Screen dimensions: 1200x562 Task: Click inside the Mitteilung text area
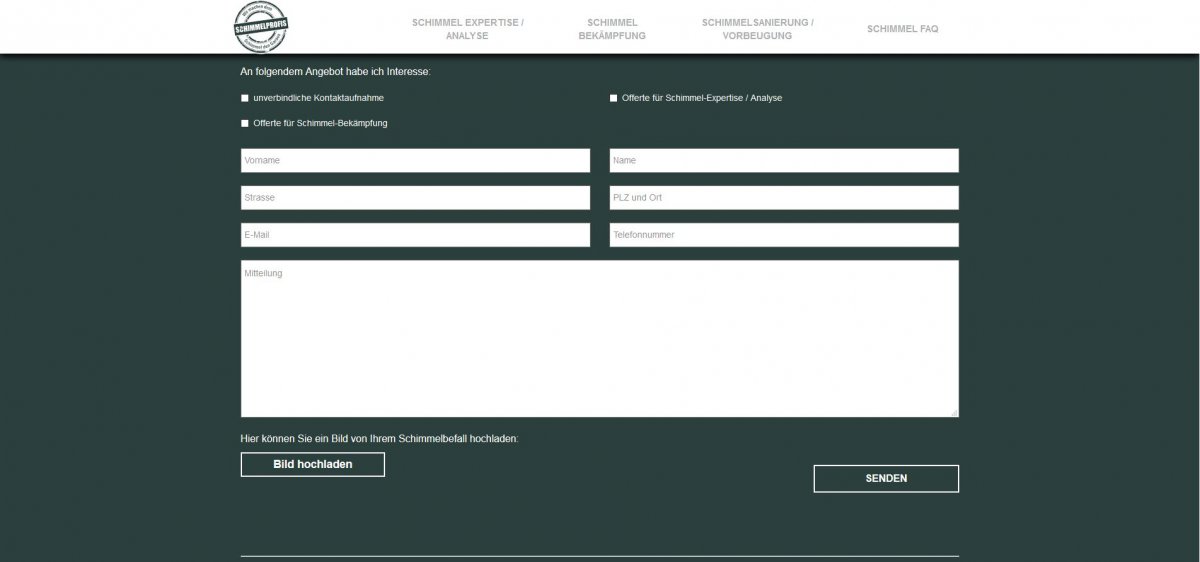(599, 338)
